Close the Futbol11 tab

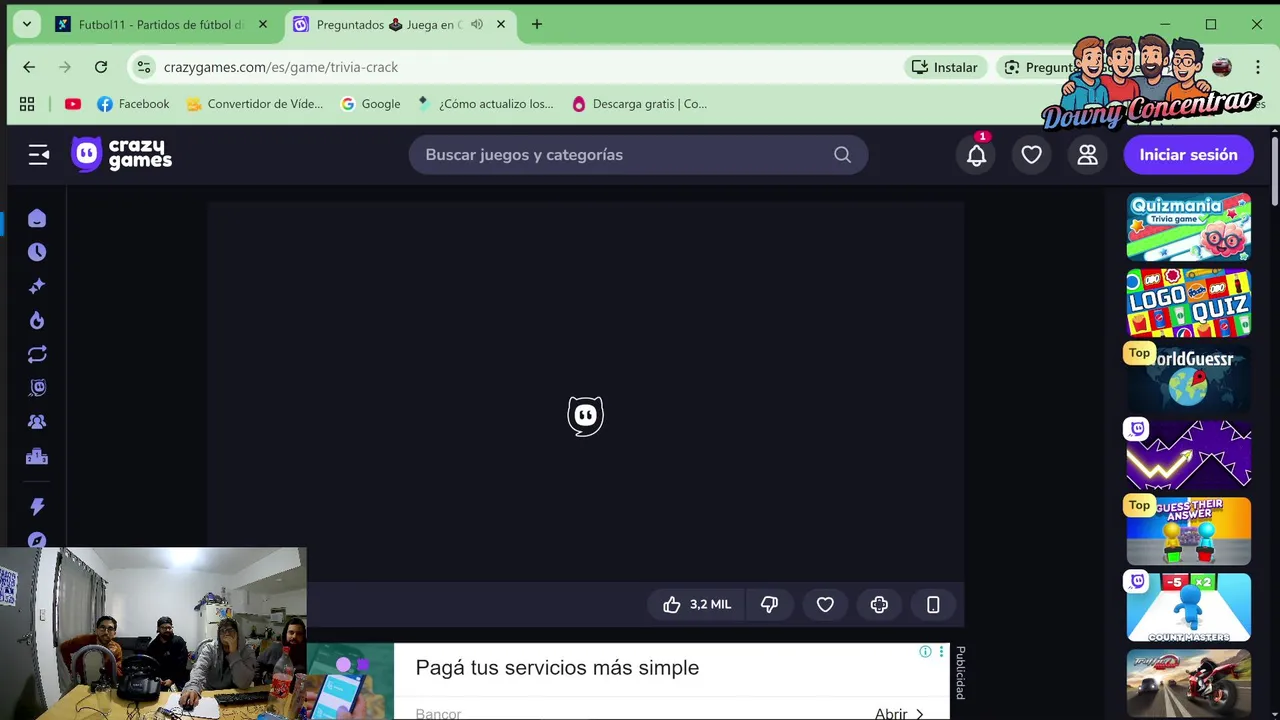(x=263, y=25)
